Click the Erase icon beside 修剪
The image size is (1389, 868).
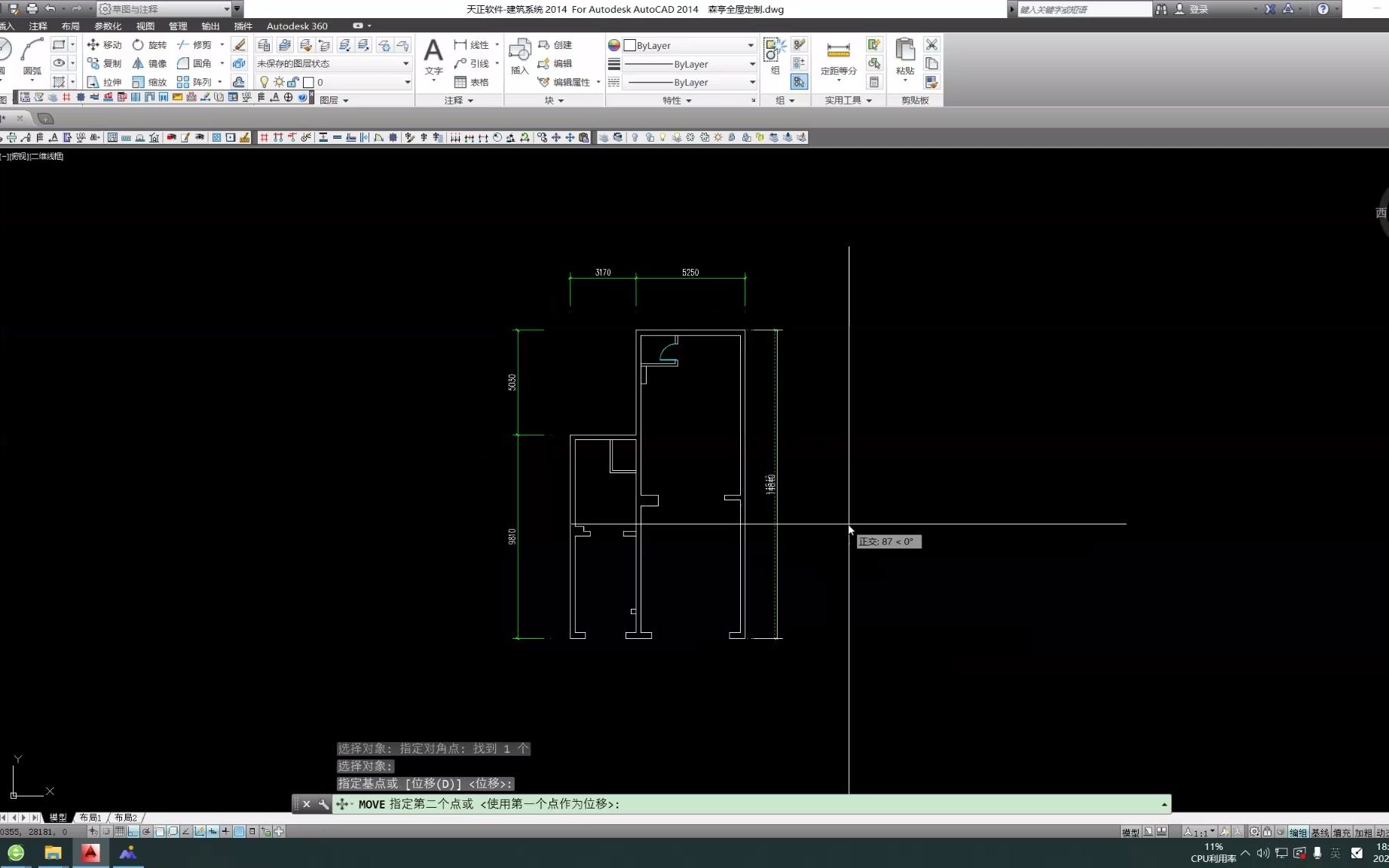(239, 45)
